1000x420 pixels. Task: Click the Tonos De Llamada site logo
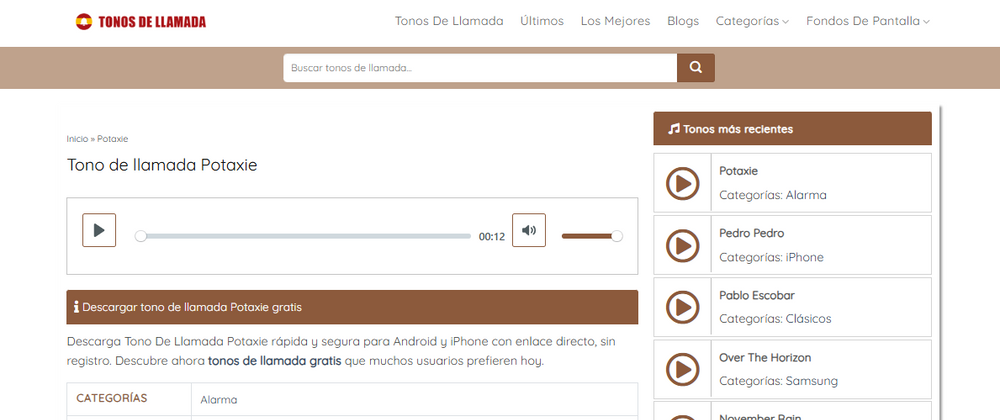141,22
